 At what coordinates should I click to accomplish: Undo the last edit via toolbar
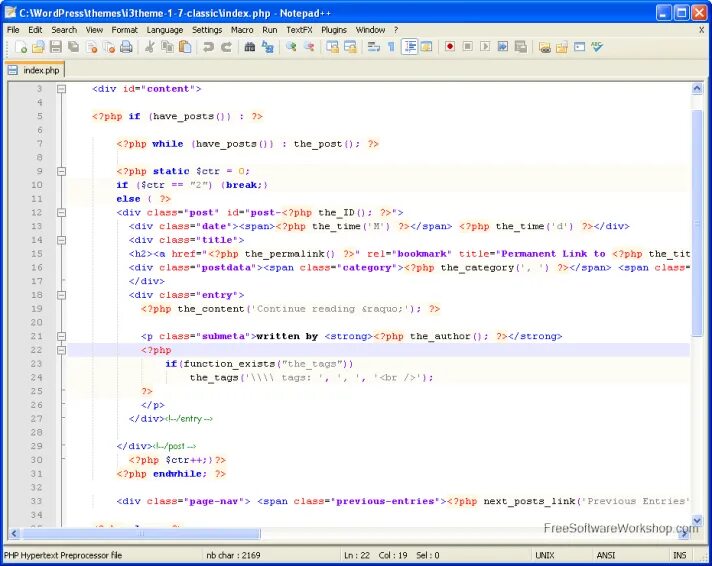[208, 47]
